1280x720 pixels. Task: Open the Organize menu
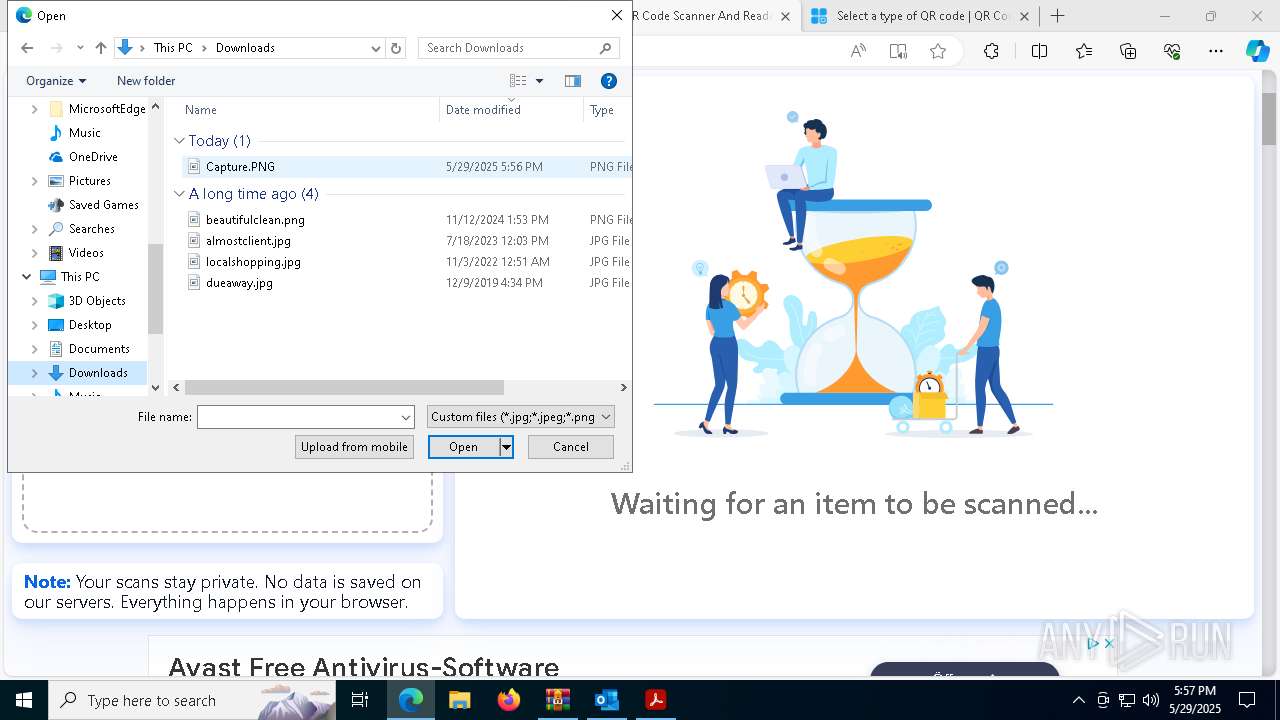[56, 81]
